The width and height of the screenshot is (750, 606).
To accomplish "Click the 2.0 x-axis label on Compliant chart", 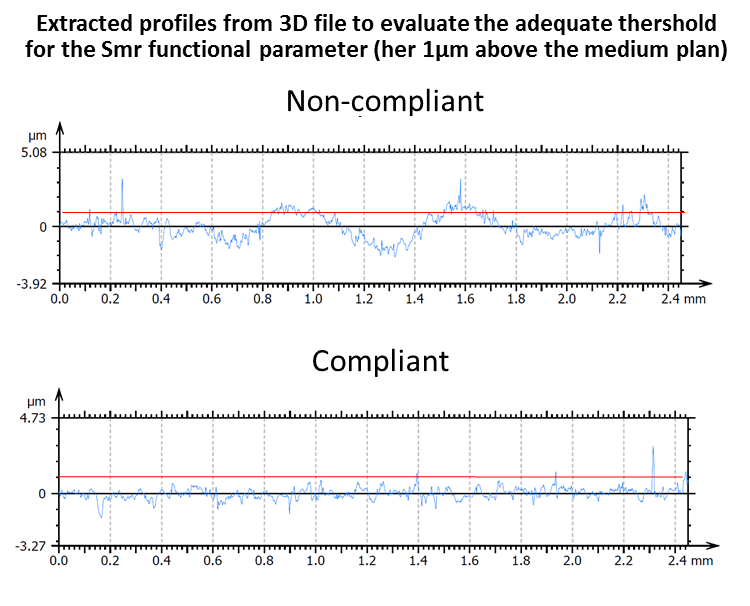I will coord(573,561).
